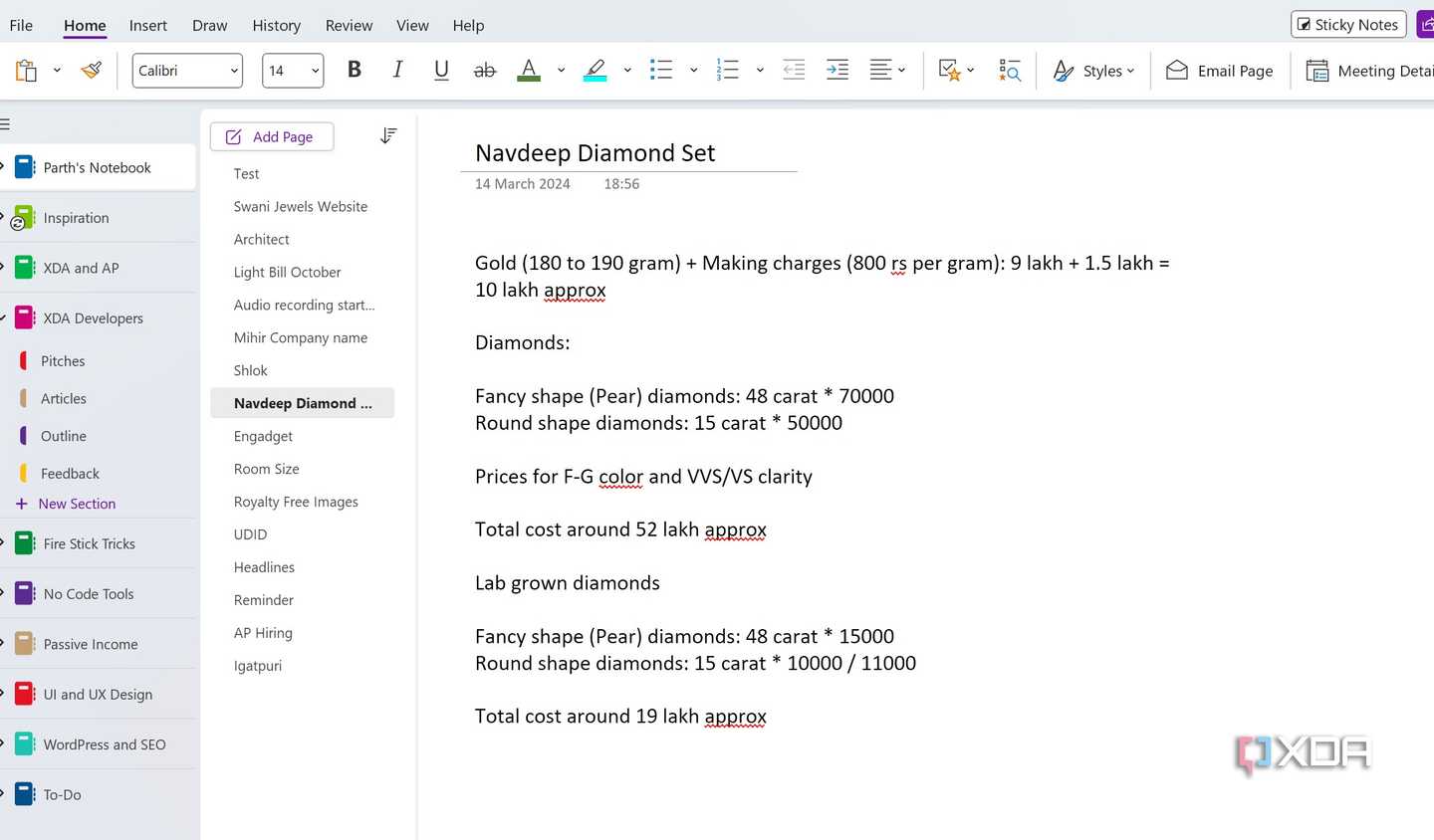1434x840 pixels.
Task: Toggle the navigation hamburger menu
Action: point(5,124)
